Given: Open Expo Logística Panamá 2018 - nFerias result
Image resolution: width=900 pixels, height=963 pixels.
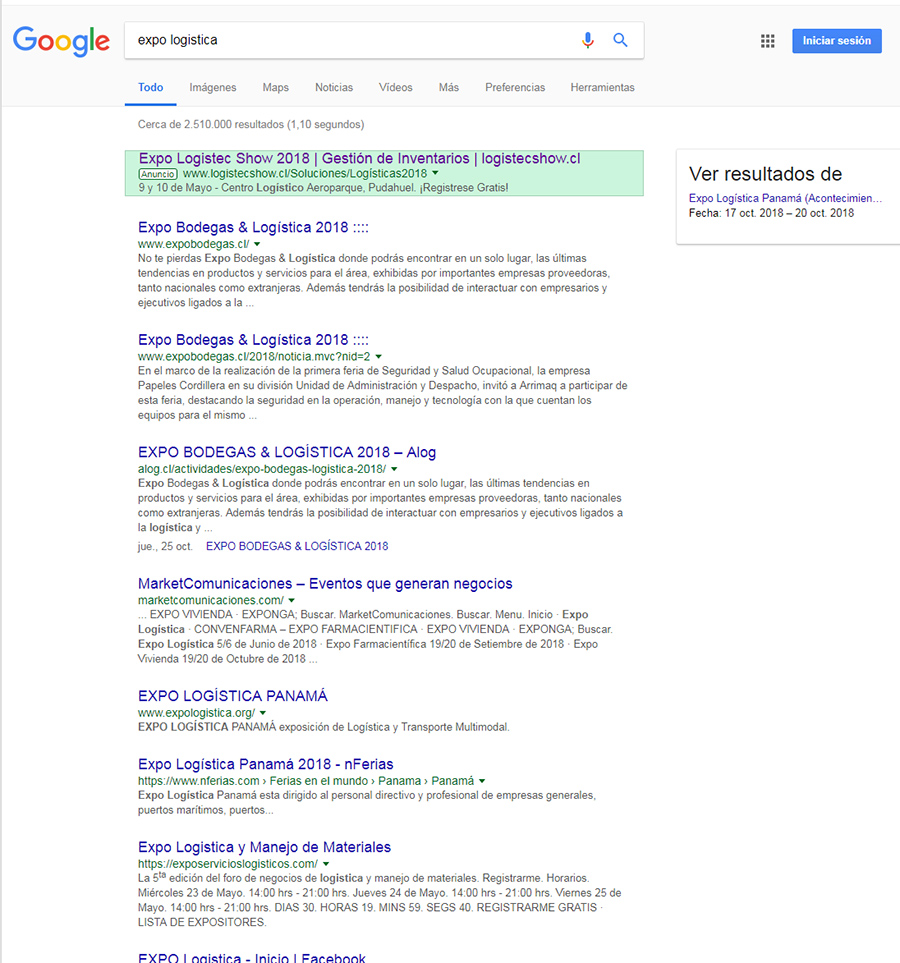Looking at the screenshot, I should (x=265, y=764).
